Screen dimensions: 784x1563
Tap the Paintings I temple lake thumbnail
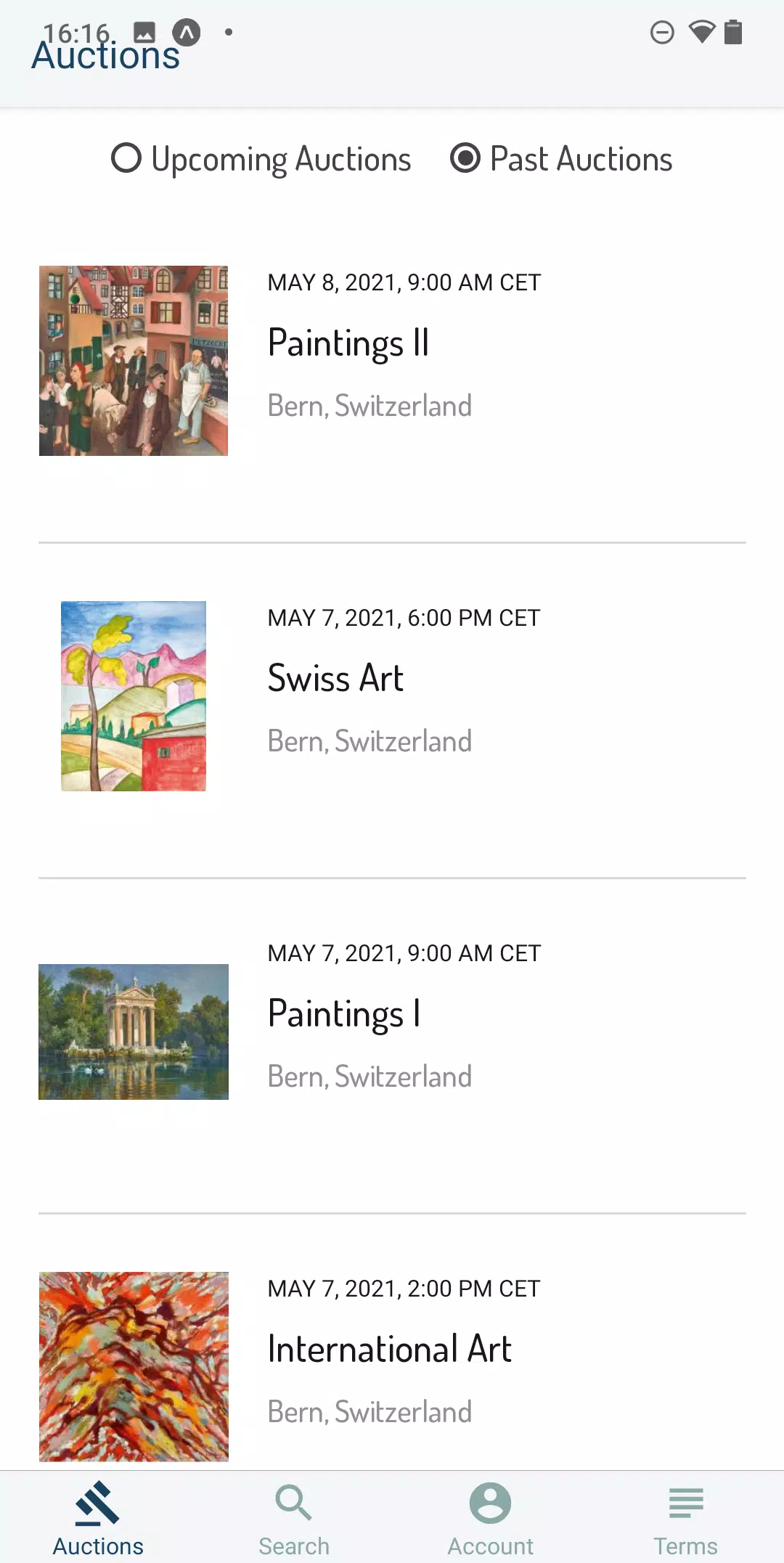pyautogui.click(x=134, y=1032)
